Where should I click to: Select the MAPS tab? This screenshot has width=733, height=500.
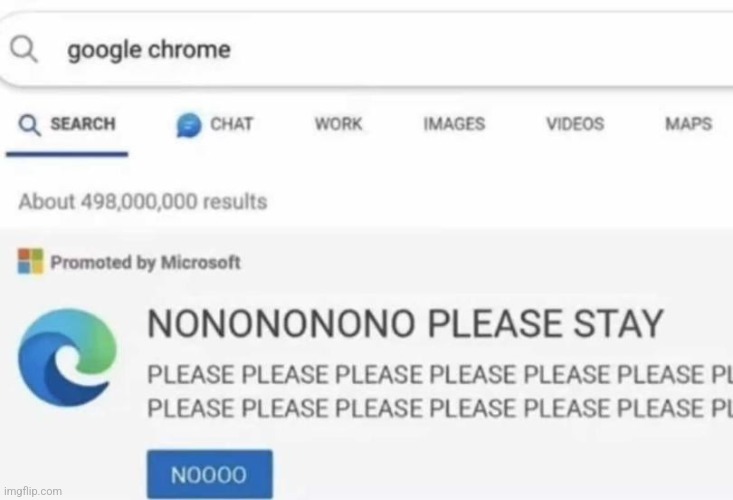point(688,124)
